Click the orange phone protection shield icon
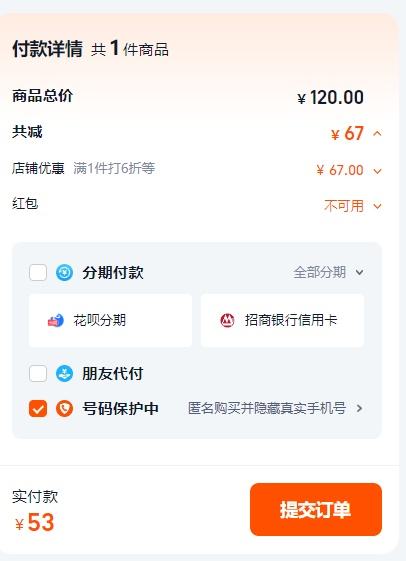The image size is (406, 561). click(x=64, y=408)
